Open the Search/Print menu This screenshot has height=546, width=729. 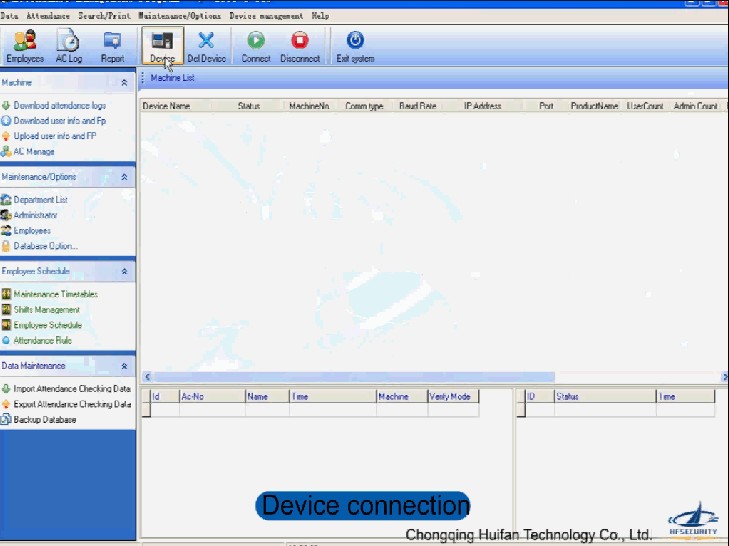click(104, 16)
